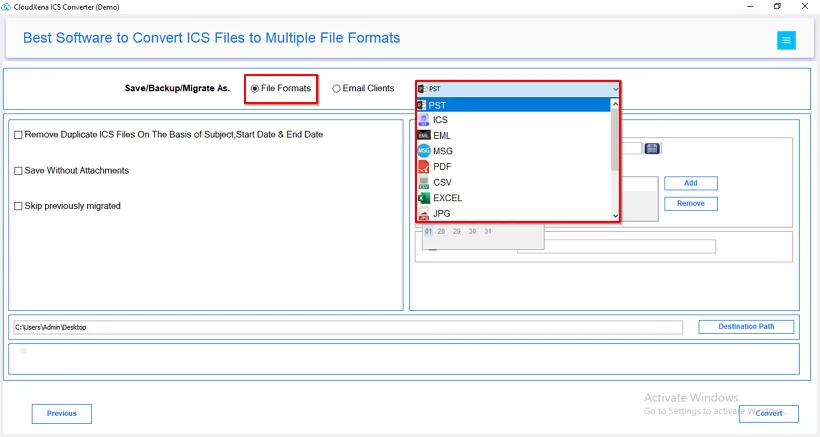Viewport: 820px width, 437px height.
Task: Choose PDF from the format list
Action: click(x=514, y=167)
